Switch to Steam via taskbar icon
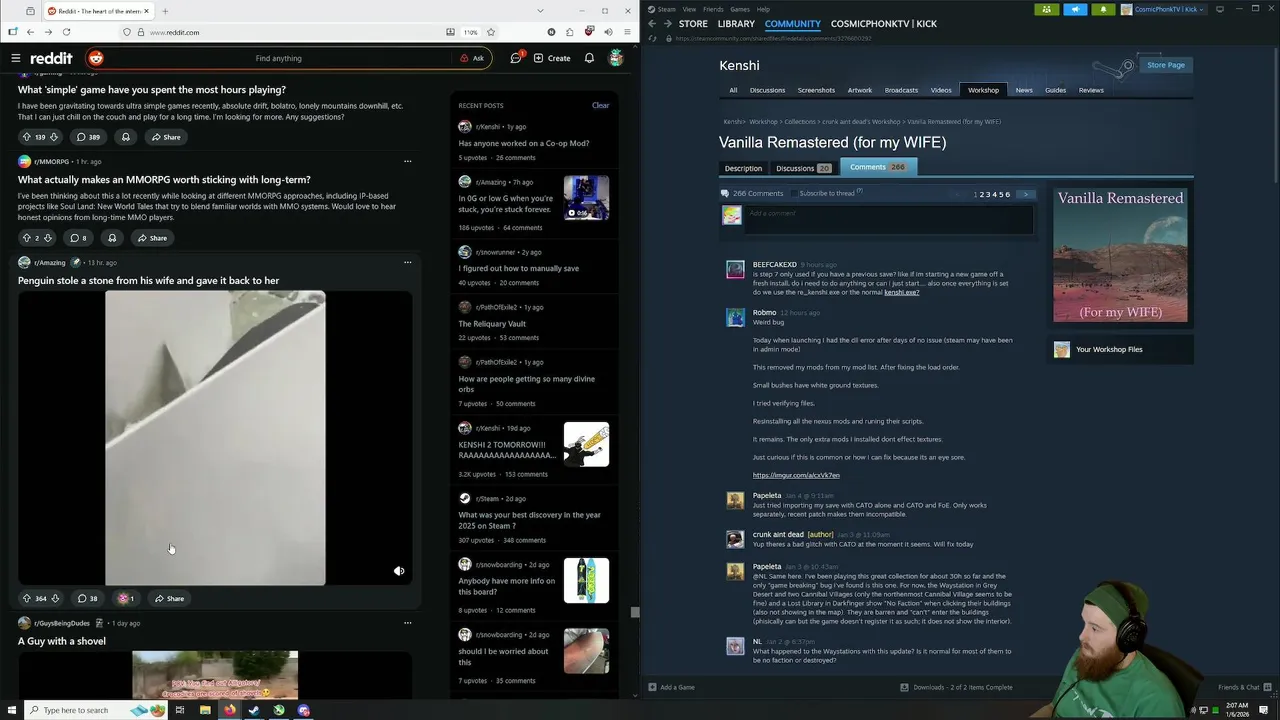Screen dimensions: 1280x720 (254, 710)
